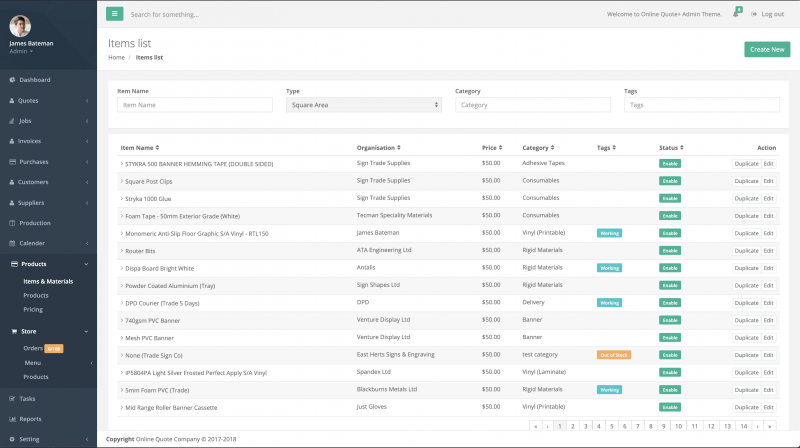Open Orders submenu item under Store

33,348
